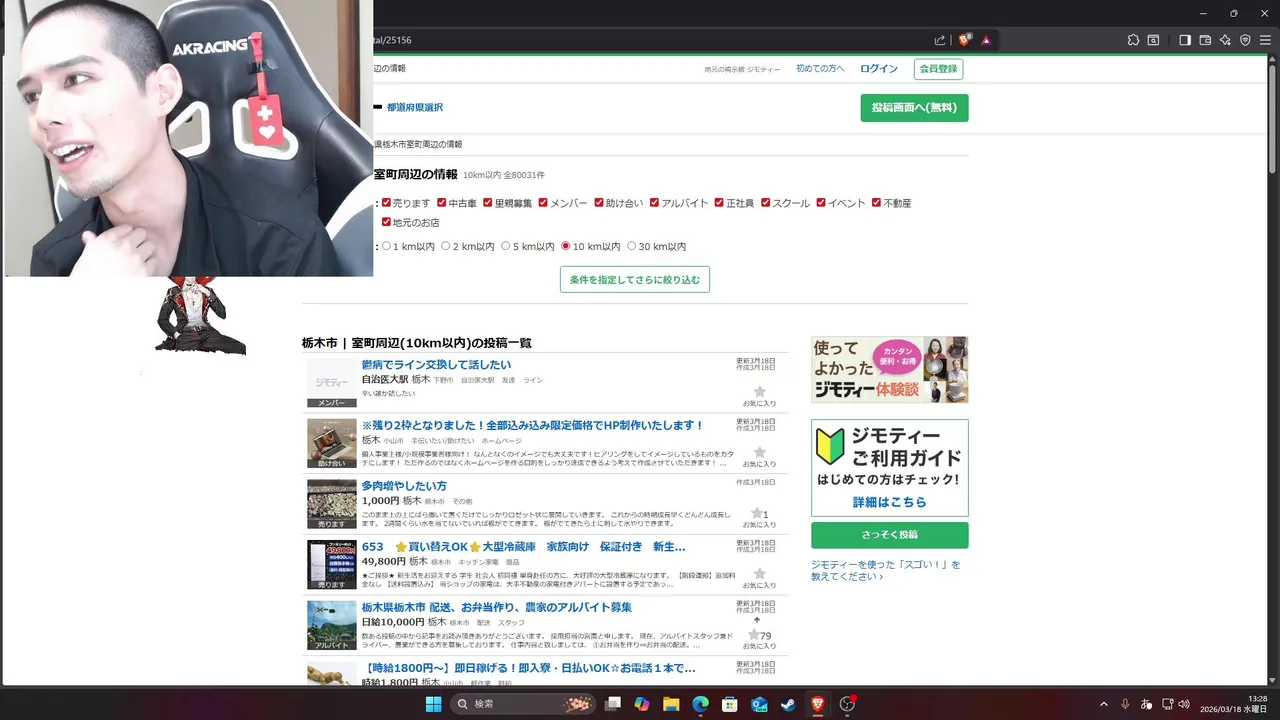Toggle the 不動産 checkbox
Screen dimensions: 1280x720
pos(876,202)
